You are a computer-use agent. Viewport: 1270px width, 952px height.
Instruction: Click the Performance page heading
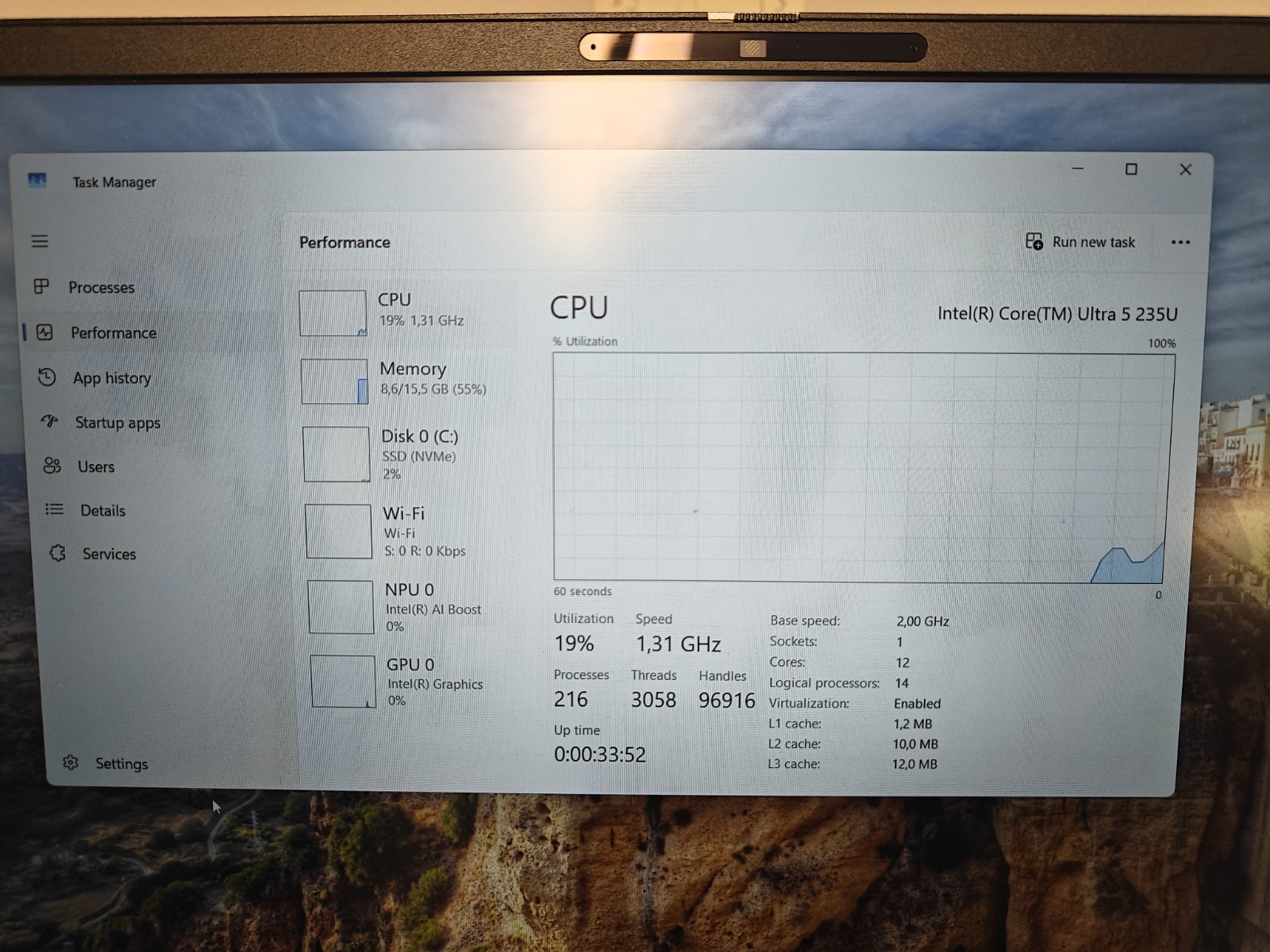344,242
